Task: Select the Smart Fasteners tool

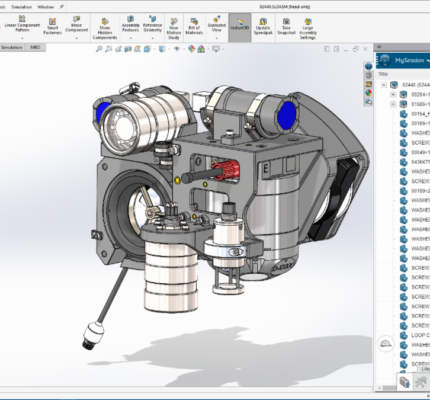Action: [x=52, y=27]
